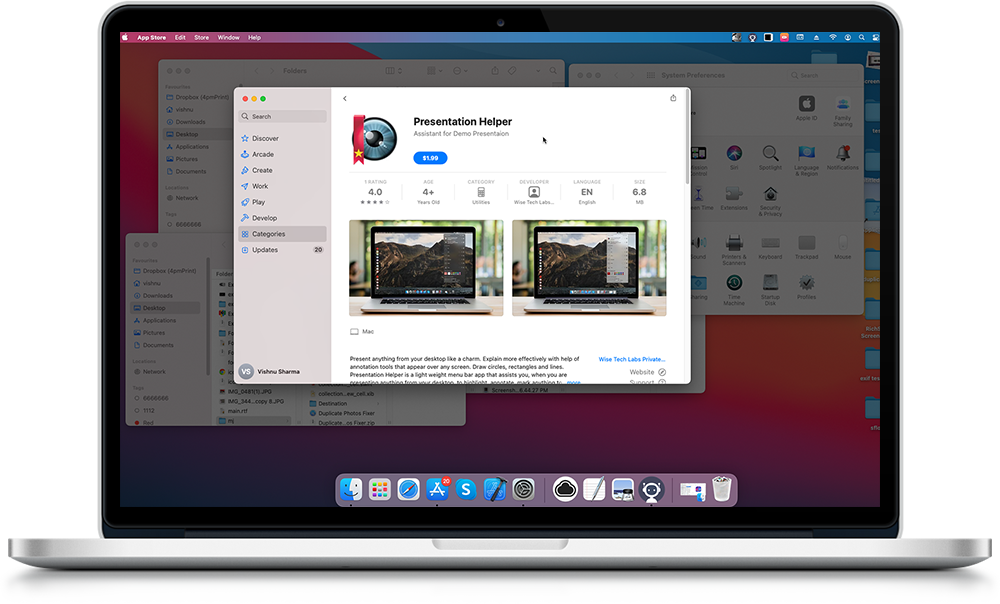Open the Apple menu
The width and height of the screenshot is (1000, 604).
click(125, 38)
